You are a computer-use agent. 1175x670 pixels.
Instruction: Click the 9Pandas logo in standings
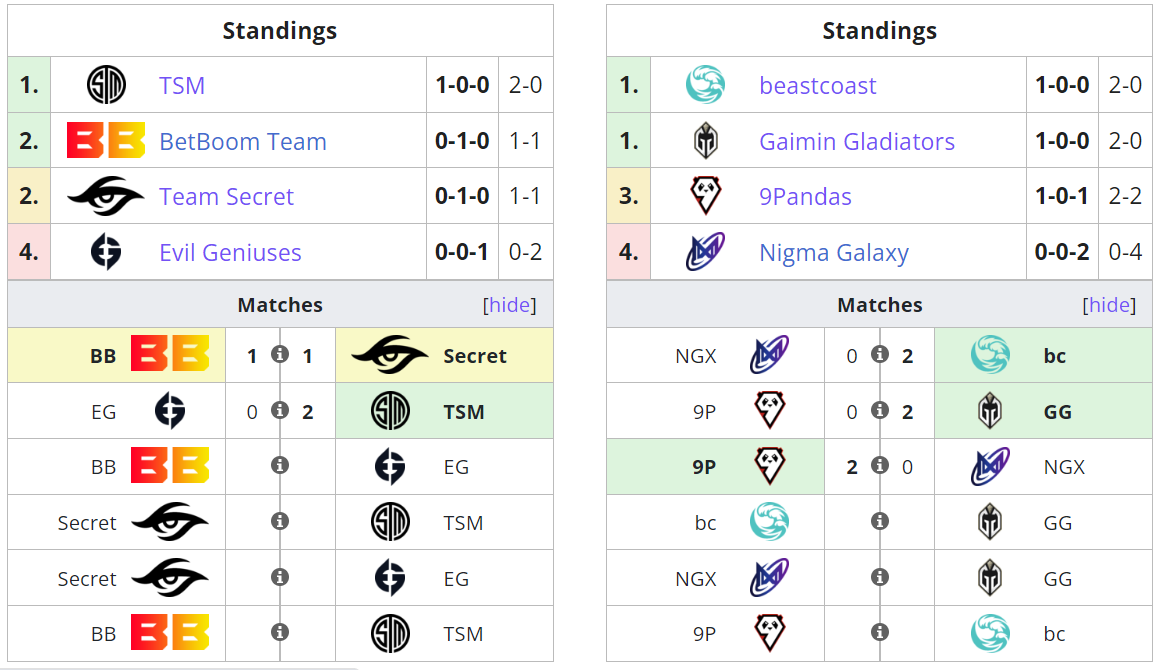(705, 197)
